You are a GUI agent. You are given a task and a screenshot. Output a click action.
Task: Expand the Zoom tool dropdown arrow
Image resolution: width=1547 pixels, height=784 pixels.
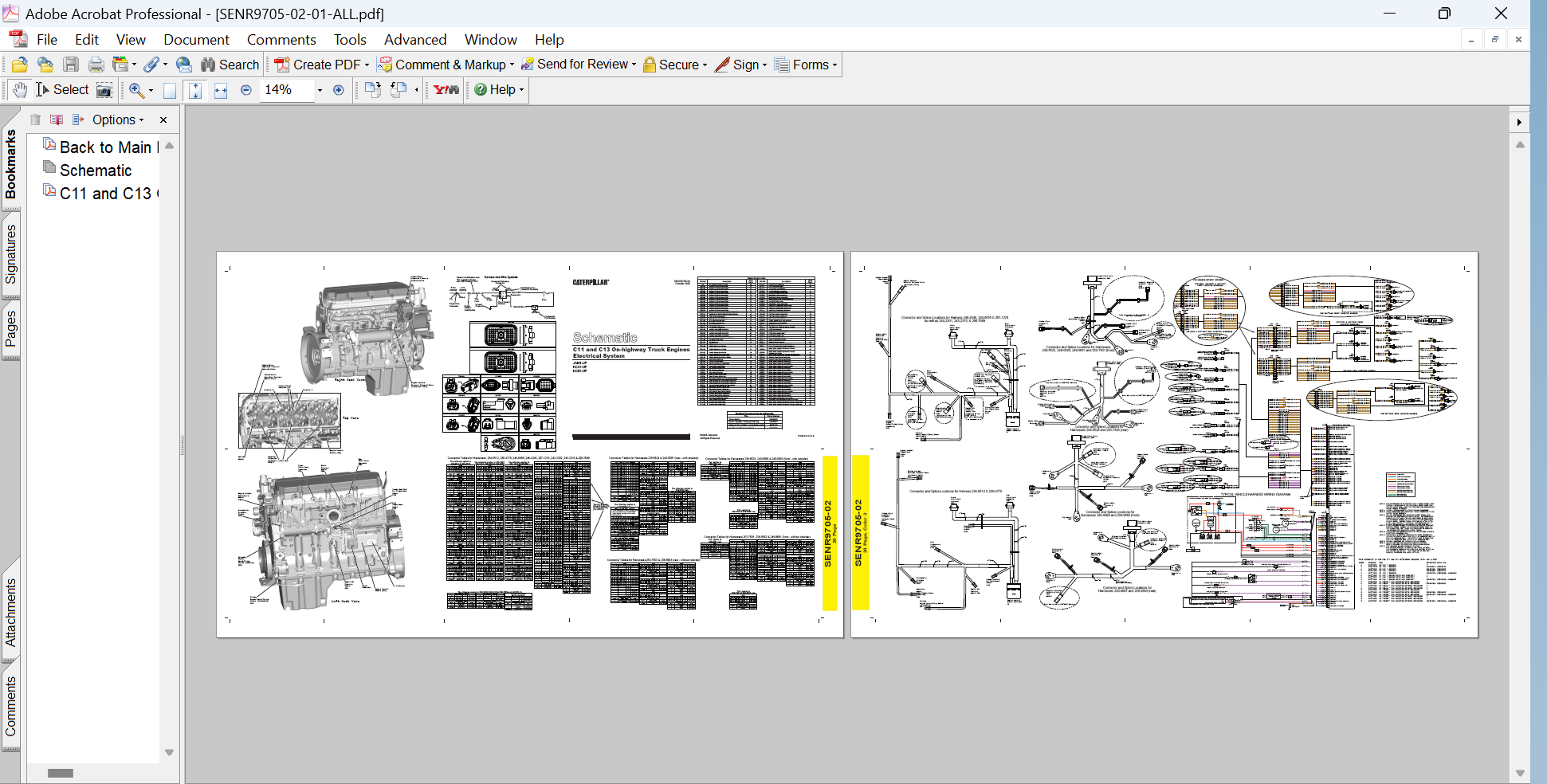(151, 91)
